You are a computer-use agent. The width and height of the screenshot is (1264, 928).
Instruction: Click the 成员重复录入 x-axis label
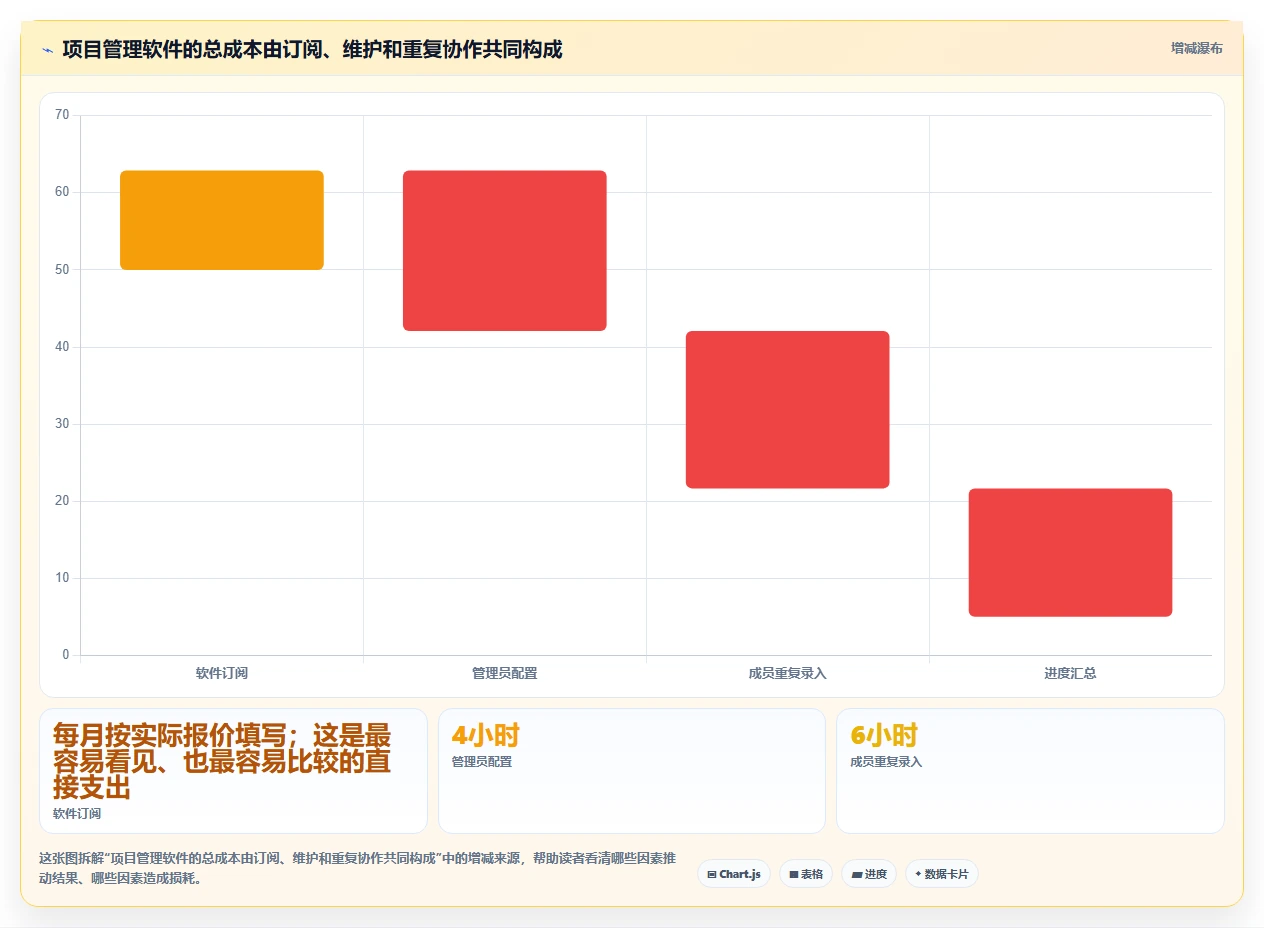point(788,673)
